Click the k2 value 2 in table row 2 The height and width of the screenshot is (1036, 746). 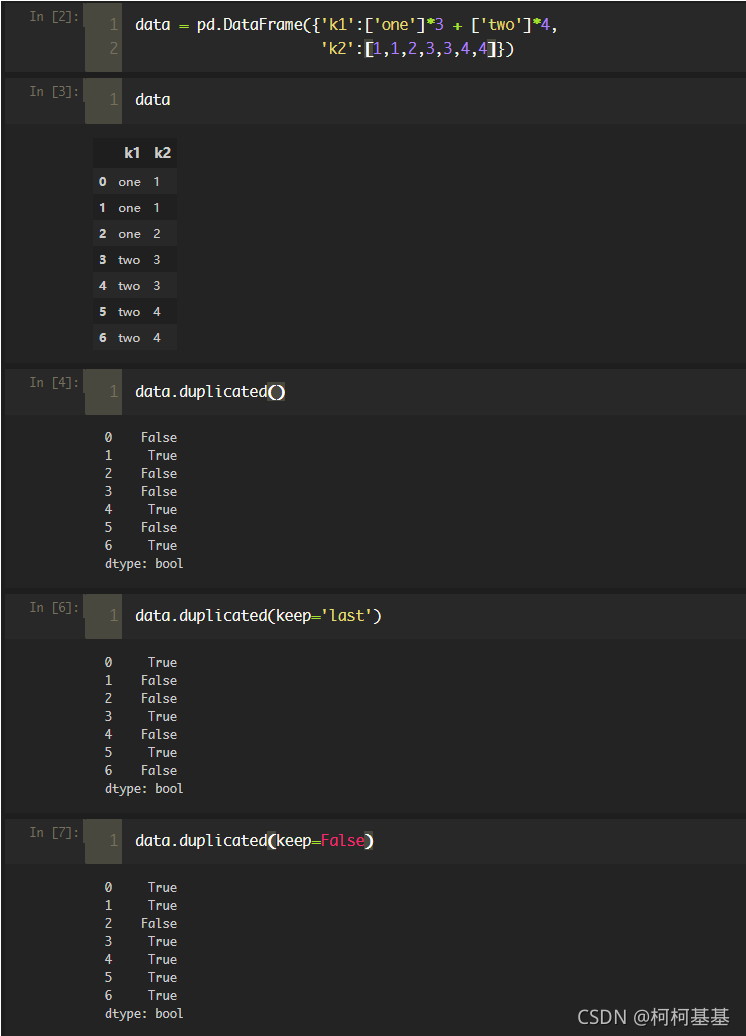coord(157,234)
